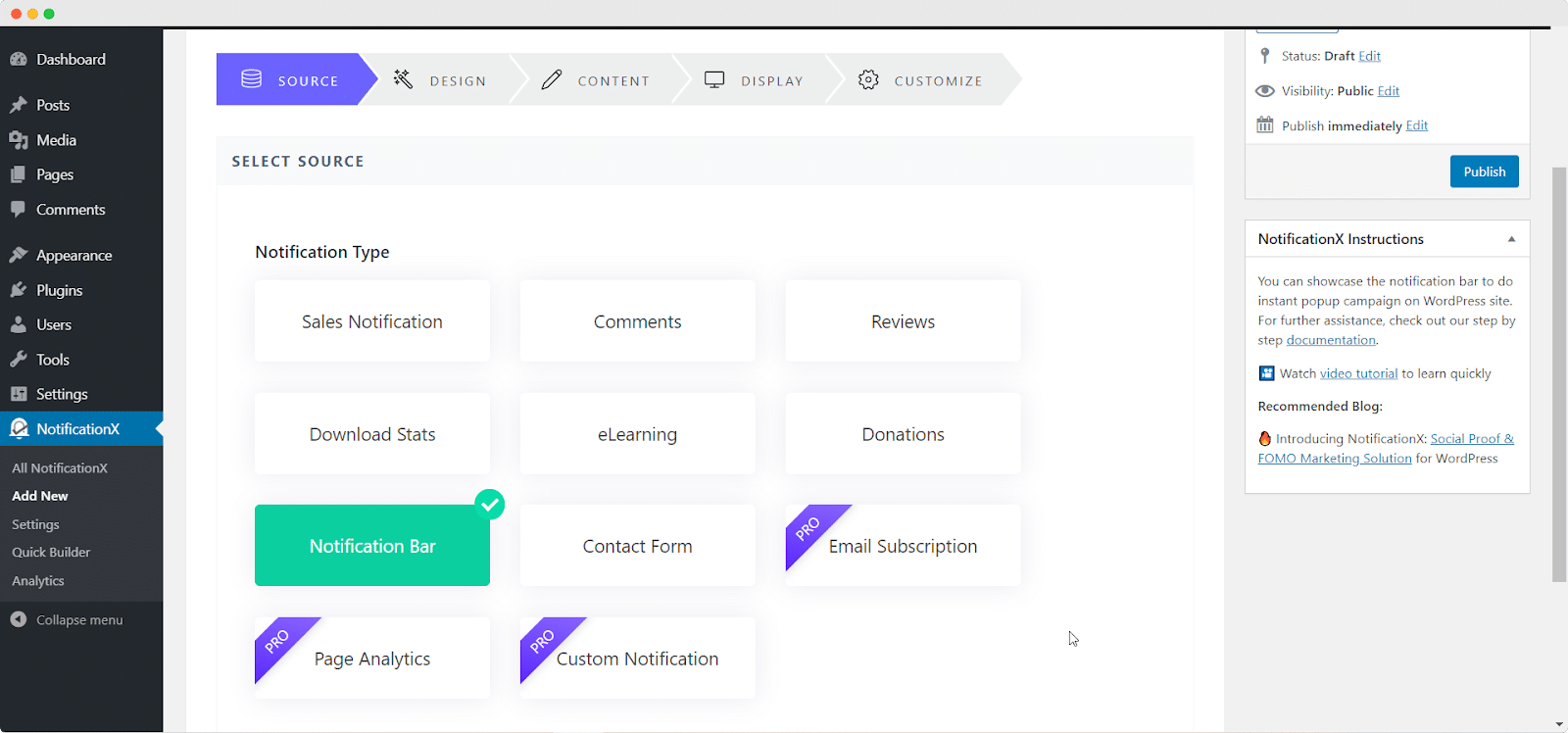
Task: Open Social Proof & FOMO Marketing Solution link
Action: coord(1386,449)
